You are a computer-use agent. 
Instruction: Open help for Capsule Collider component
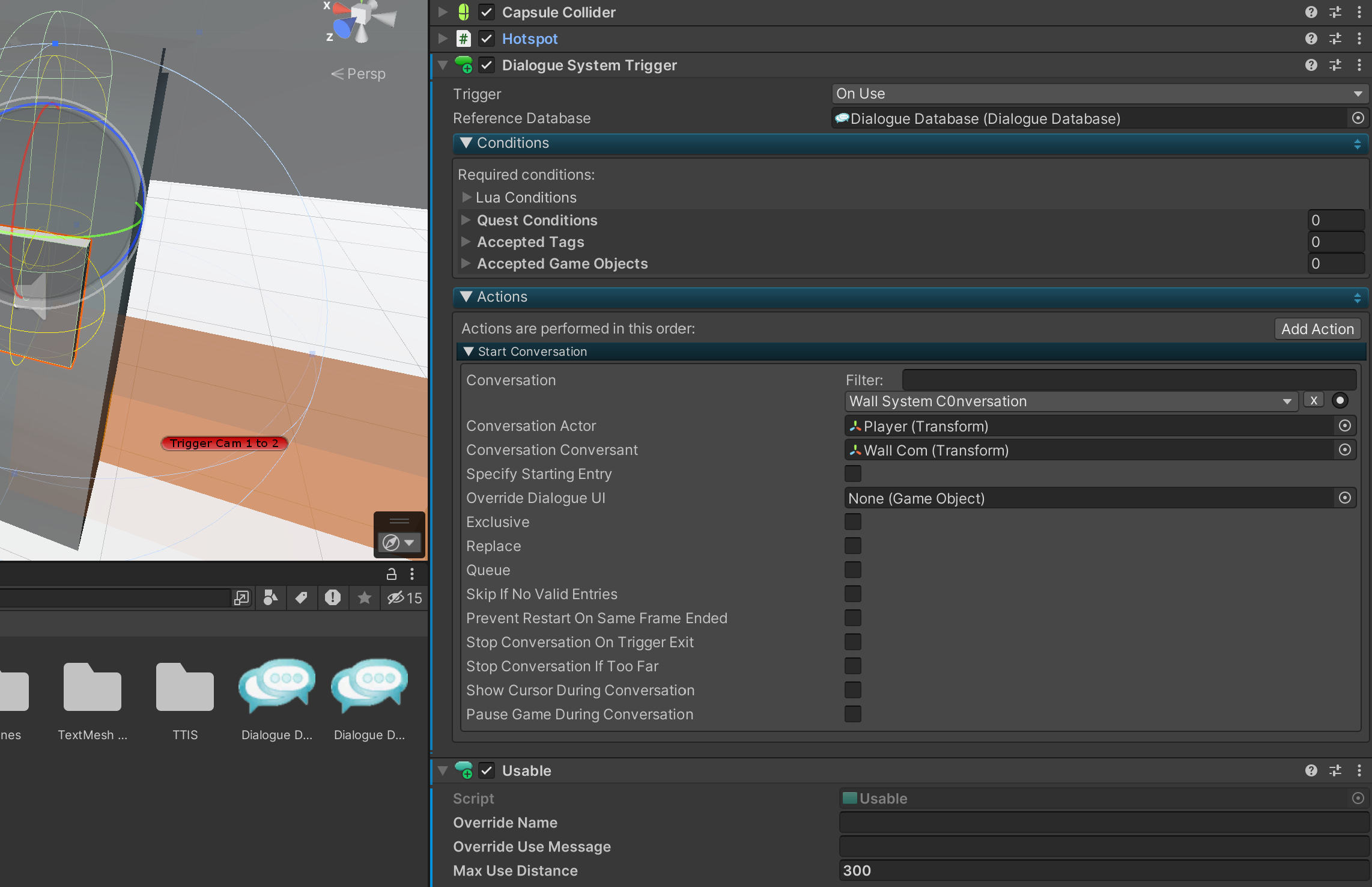1311,12
